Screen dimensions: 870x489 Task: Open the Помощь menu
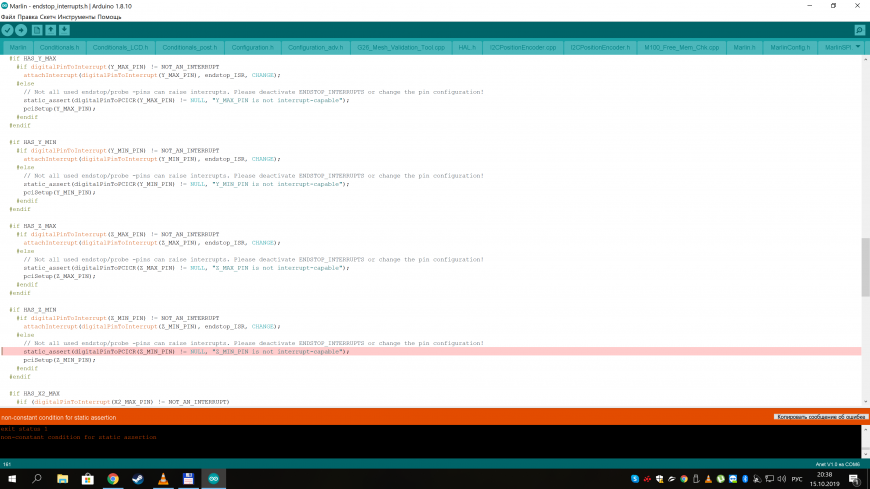109,17
